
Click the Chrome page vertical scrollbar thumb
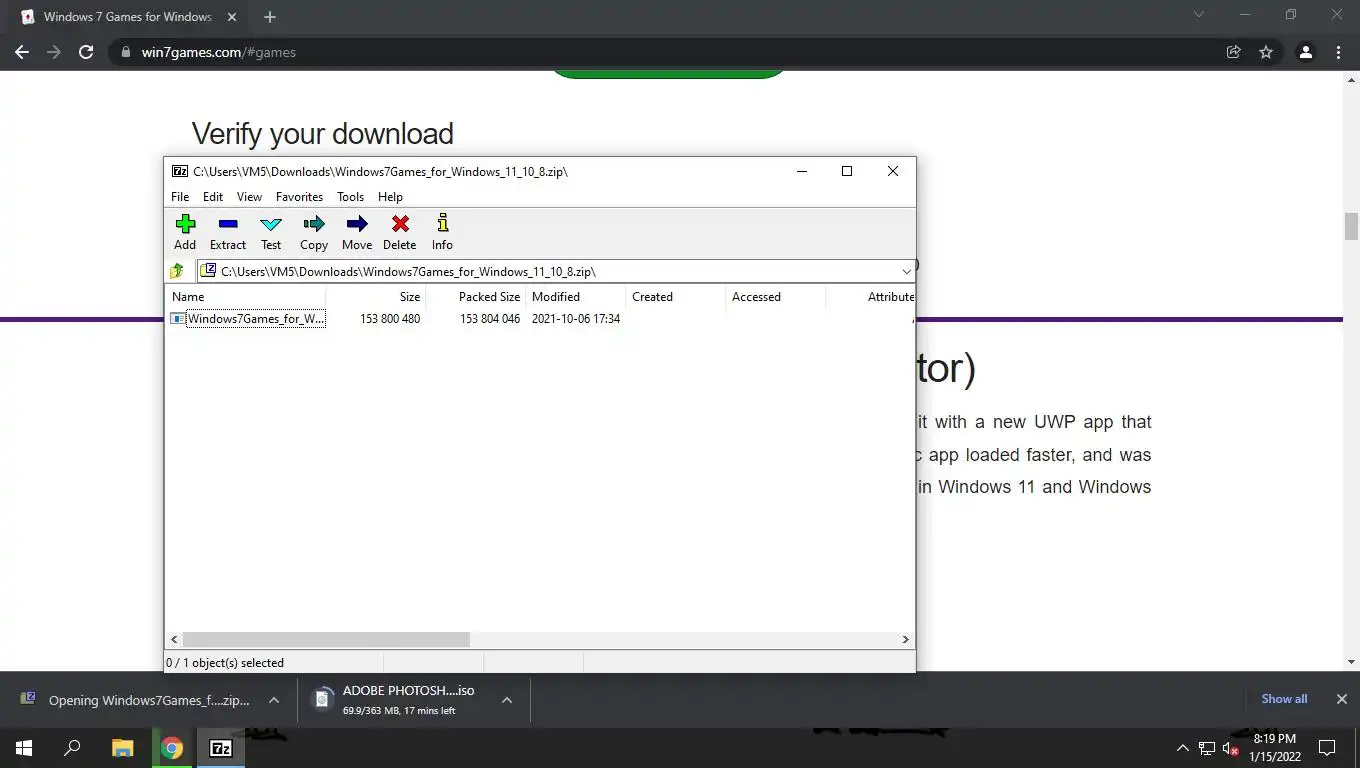tap(1351, 227)
